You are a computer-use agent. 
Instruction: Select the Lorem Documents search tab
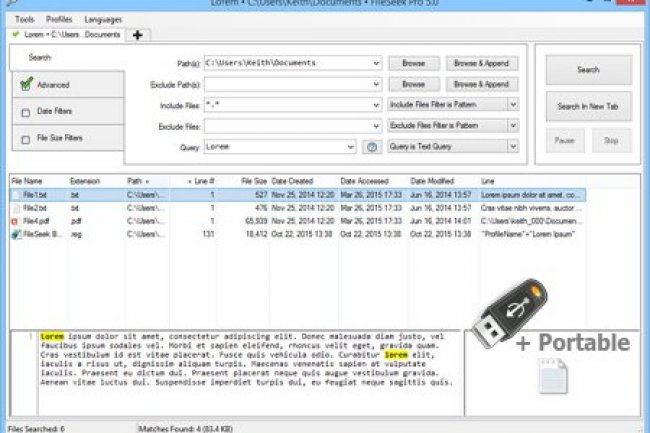67,34
